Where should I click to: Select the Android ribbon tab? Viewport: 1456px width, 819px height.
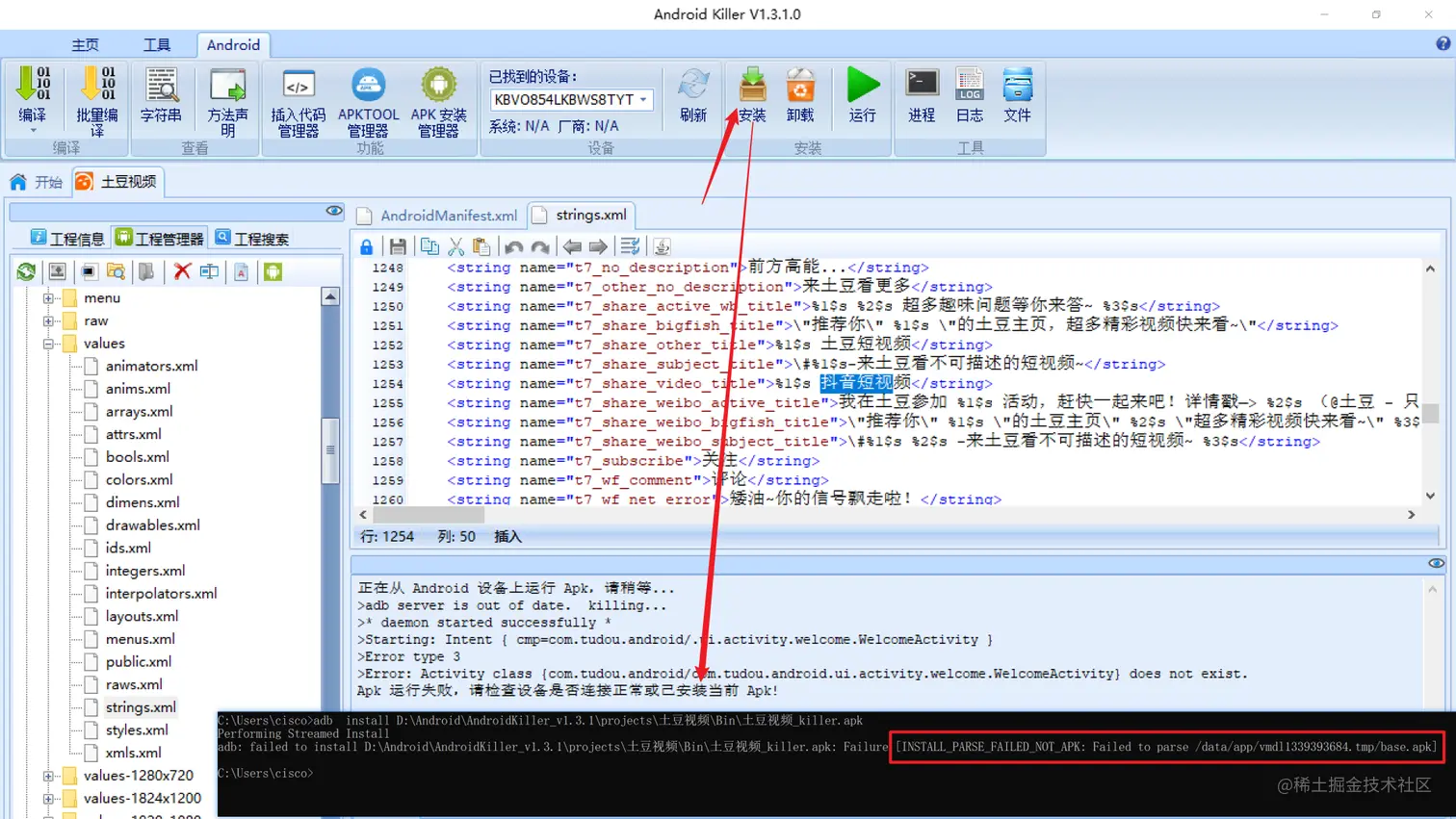pyautogui.click(x=233, y=44)
